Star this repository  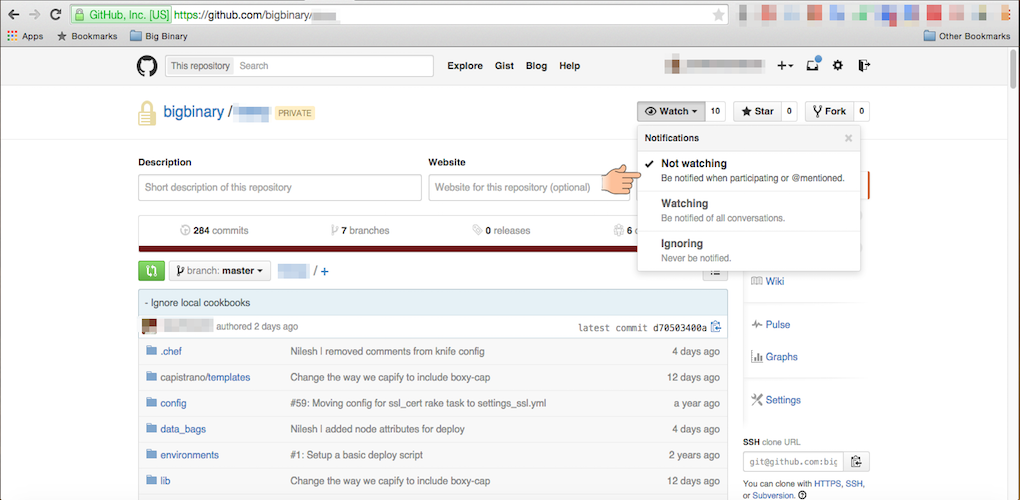tap(757, 112)
